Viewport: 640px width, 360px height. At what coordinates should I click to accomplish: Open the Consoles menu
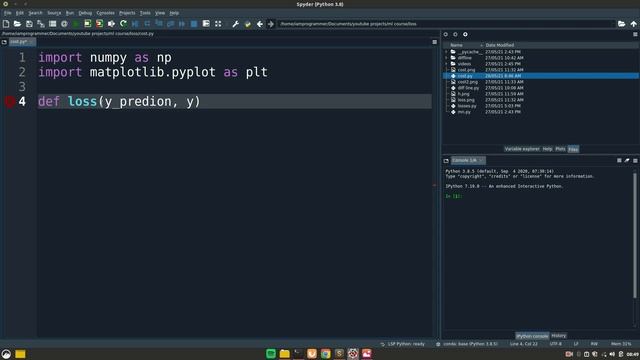point(105,13)
